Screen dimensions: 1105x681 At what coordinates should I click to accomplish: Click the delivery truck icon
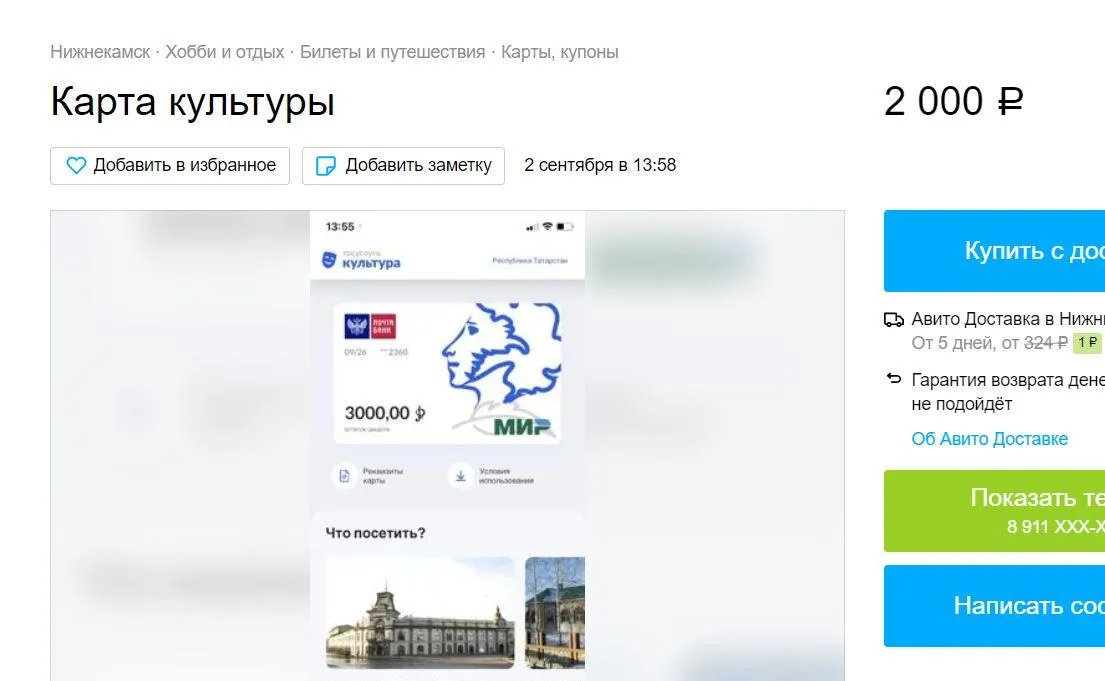(894, 320)
